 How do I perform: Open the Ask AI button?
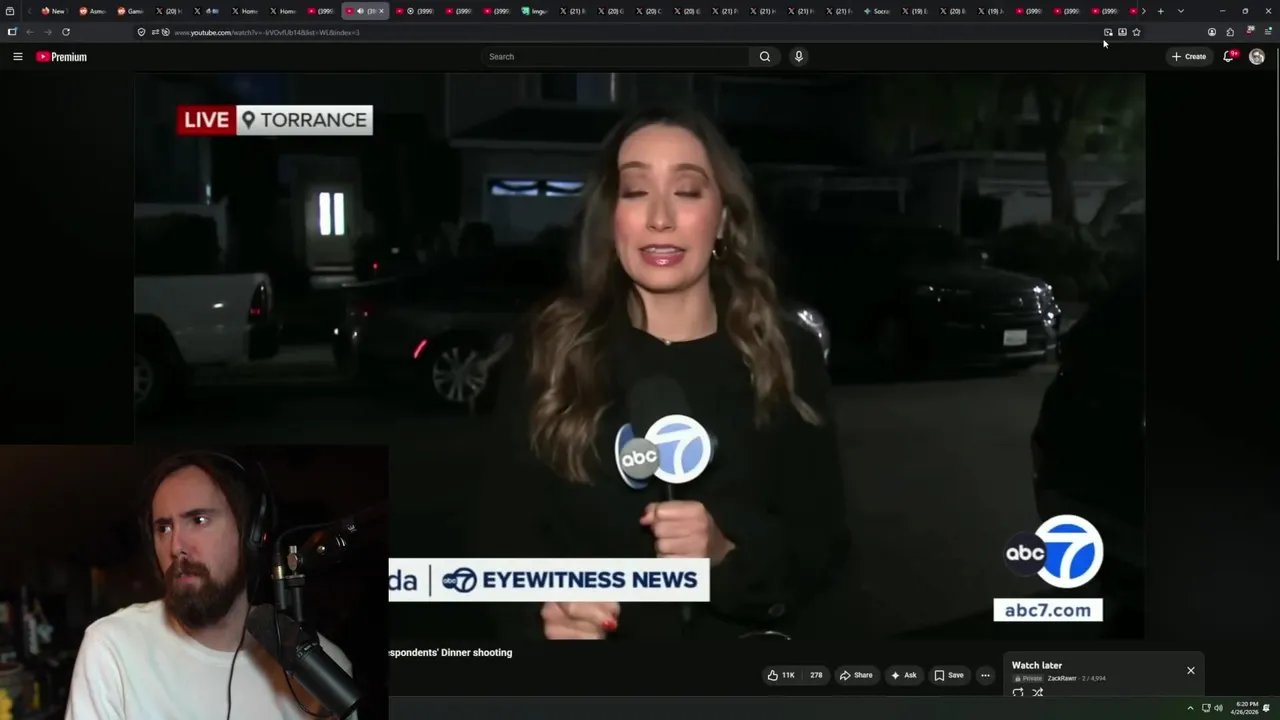coord(903,675)
